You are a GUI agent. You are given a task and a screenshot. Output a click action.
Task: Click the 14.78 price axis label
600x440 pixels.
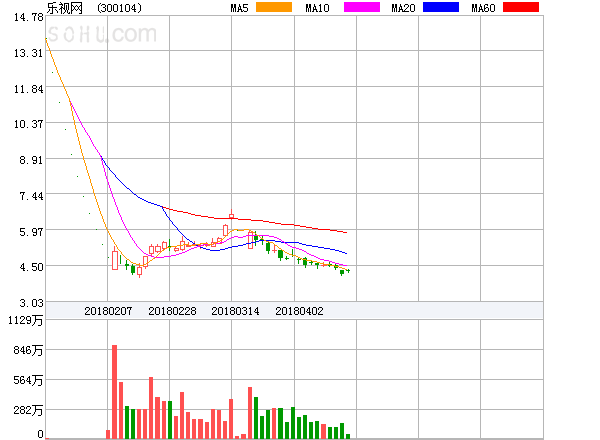(29, 17)
